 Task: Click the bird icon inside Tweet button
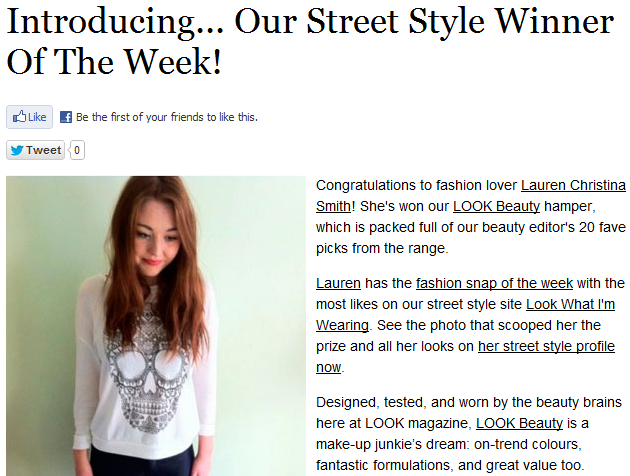click(x=17, y=150)
